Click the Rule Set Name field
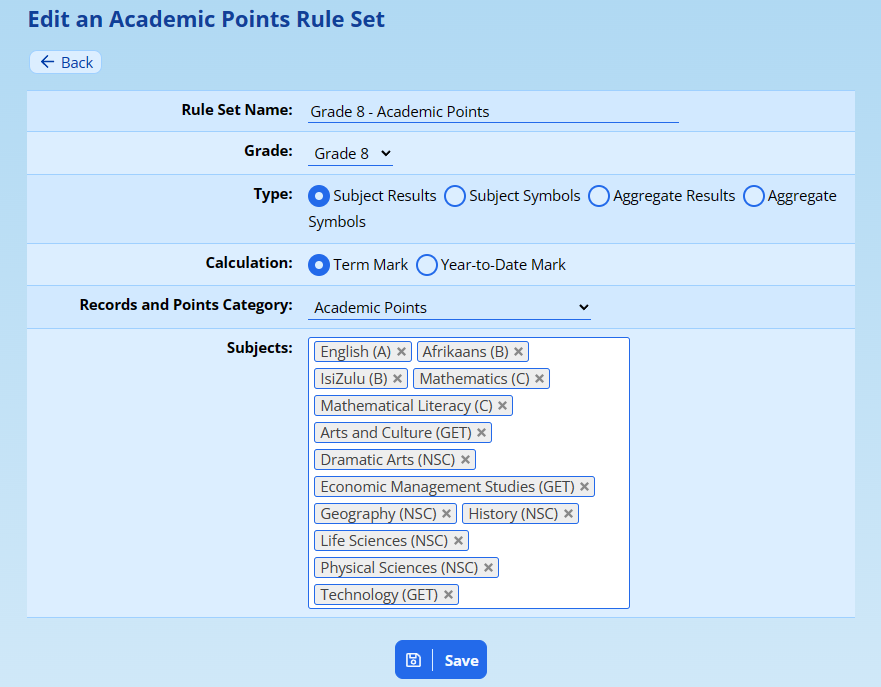Viewport: 881px width, 687px height. (492, 112)
